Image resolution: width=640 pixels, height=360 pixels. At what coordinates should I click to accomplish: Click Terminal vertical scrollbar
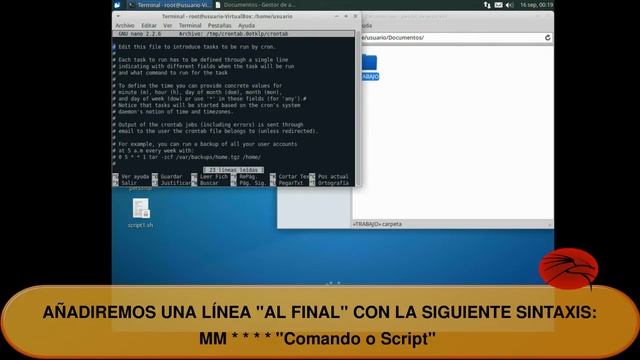click(x=358, y=108)
